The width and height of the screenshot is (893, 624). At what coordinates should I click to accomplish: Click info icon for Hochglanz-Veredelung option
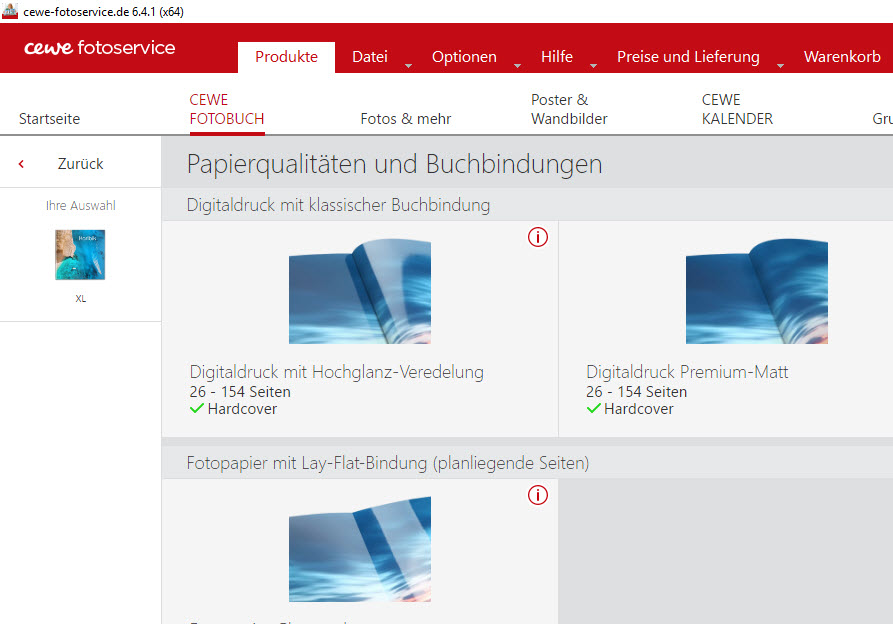click(x=538, y=237)
